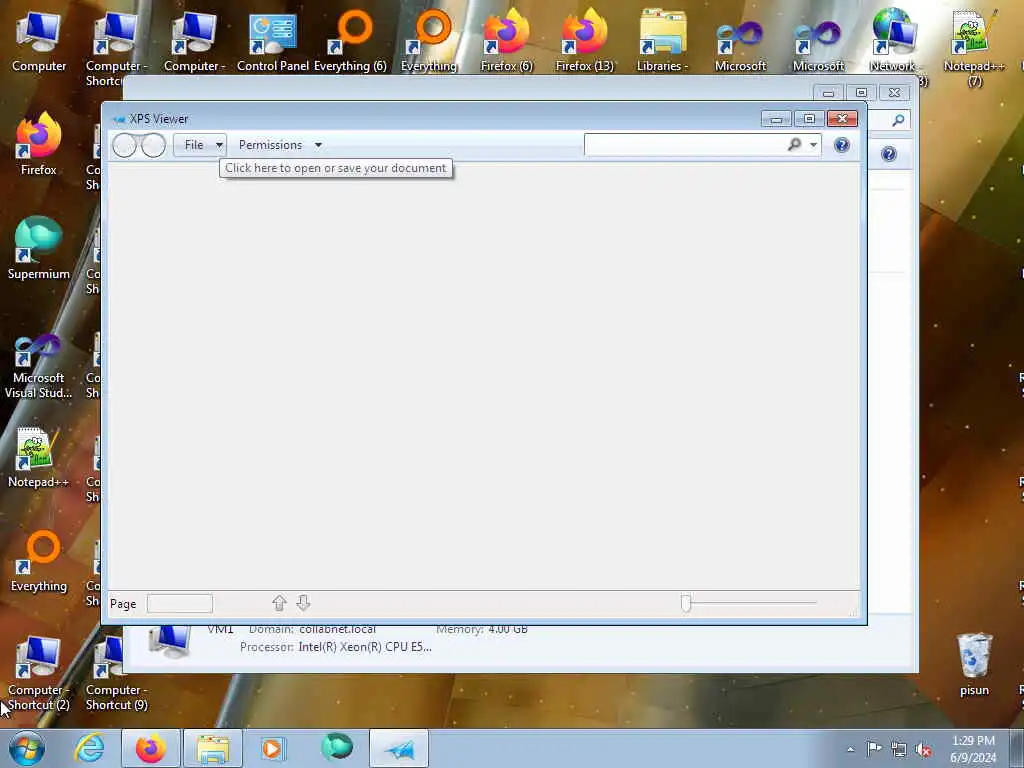Go to next page with down arrow
1024x768 pixels.
pyautogui.click(x=303, y=603)
